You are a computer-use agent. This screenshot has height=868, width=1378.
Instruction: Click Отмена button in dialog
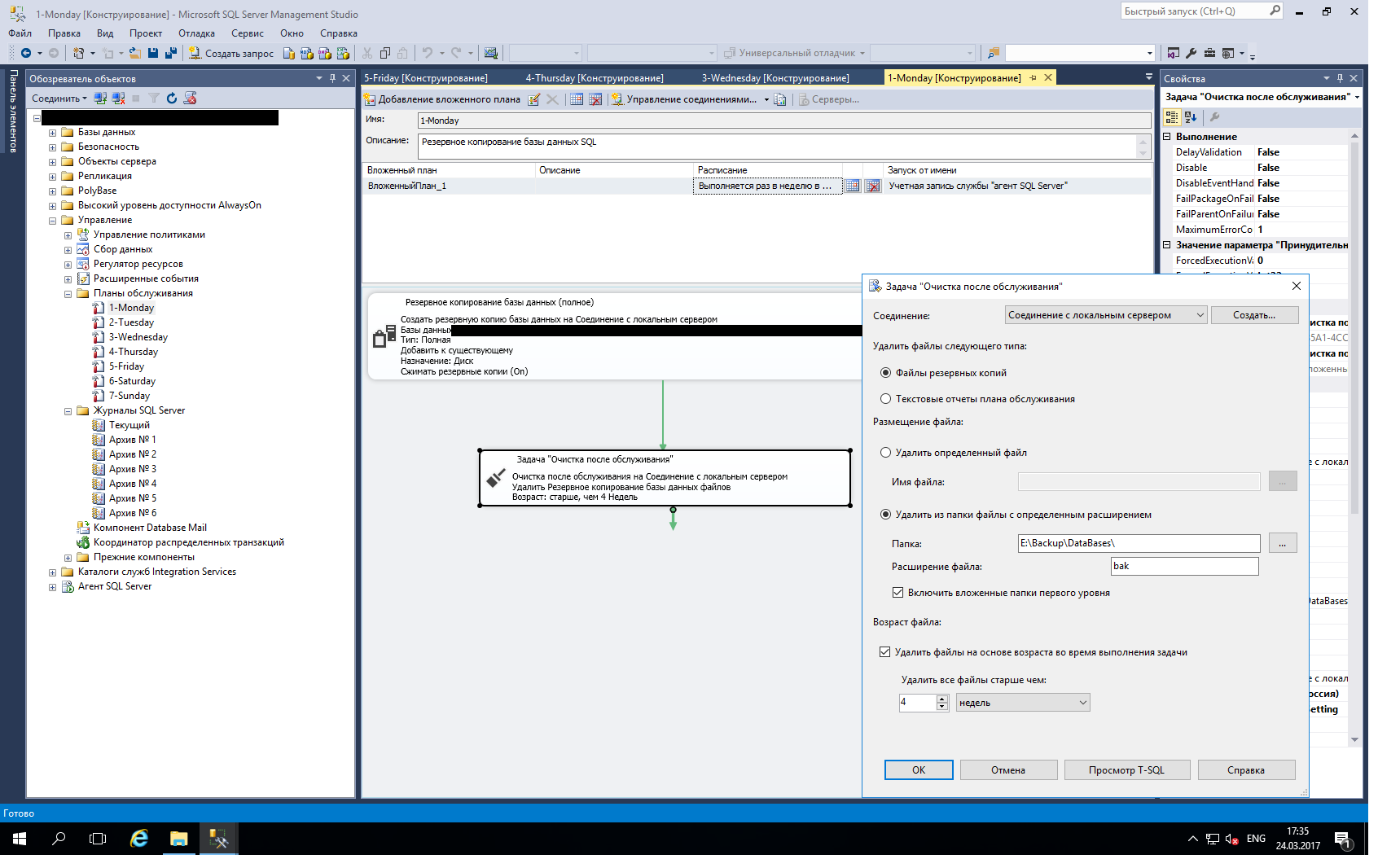[1008, 770]
